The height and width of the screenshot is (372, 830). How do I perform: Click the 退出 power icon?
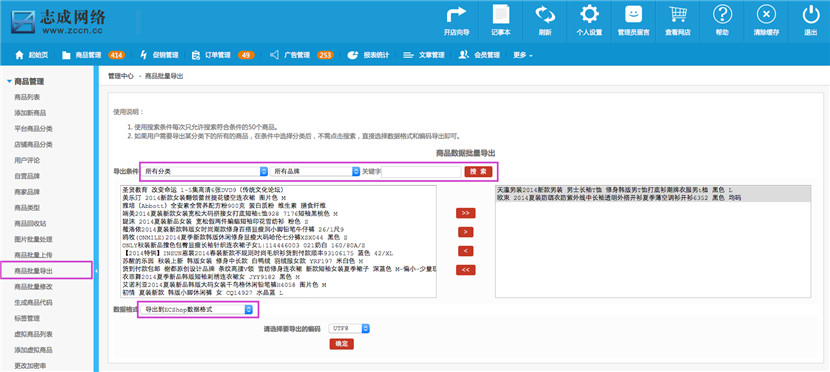[x=810, y=21]
